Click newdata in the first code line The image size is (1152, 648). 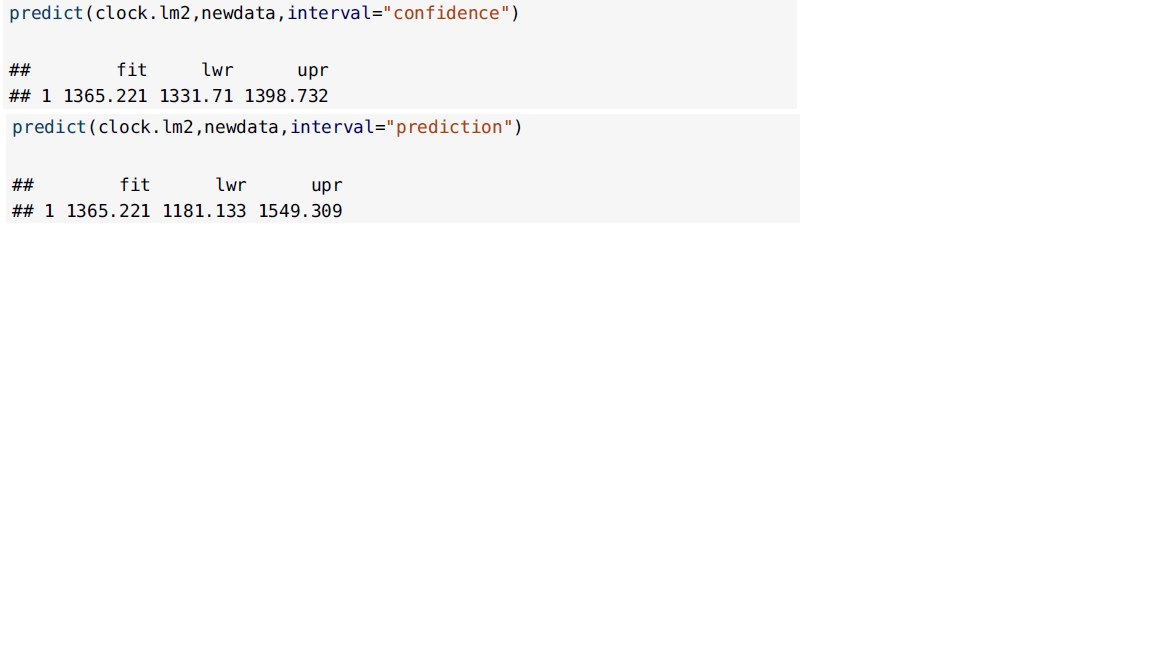pos(238,13)
